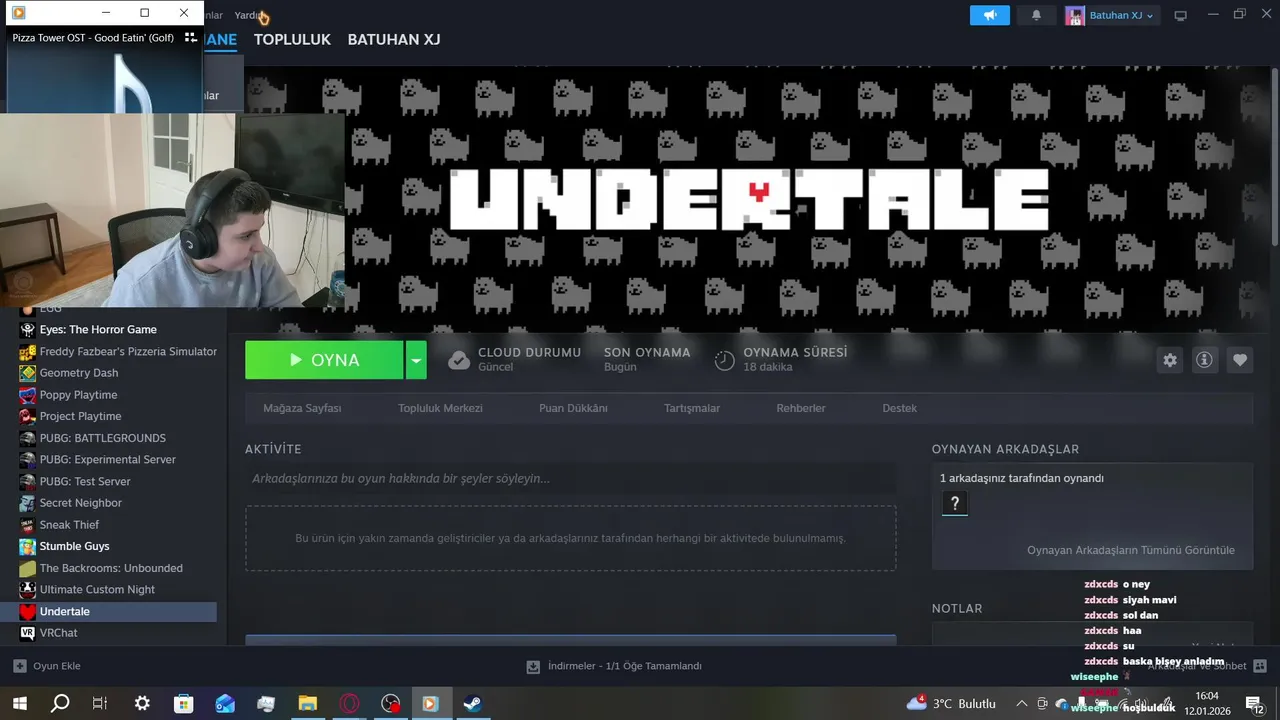Click the activity comment input field
This screenshot has height=720, width=1280.
point(570,479)
